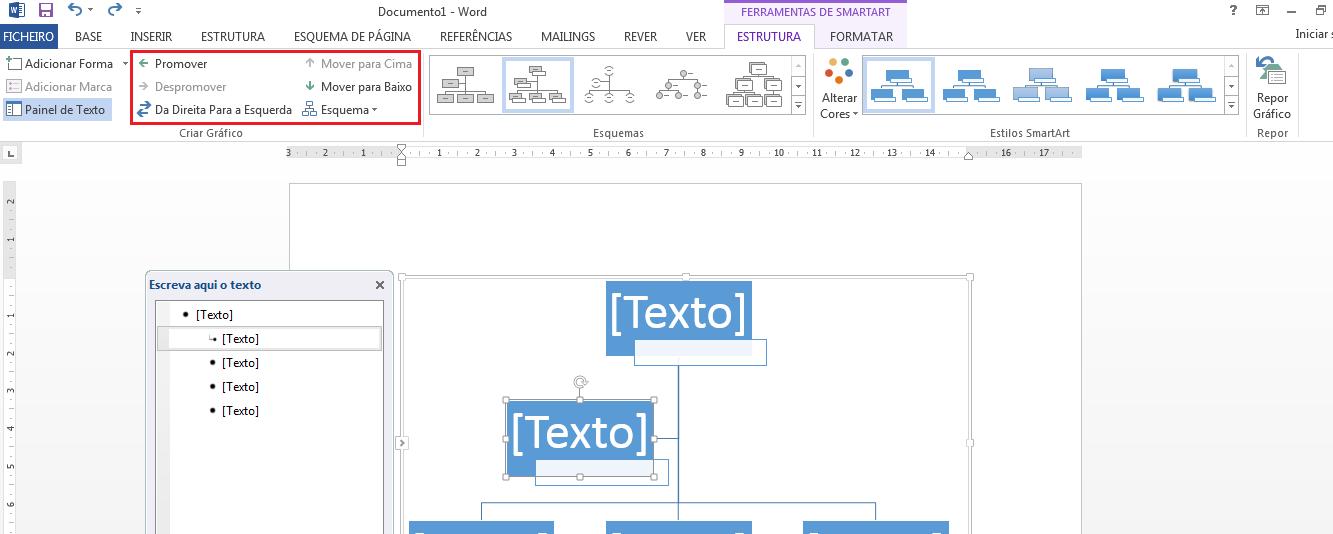Viewport: 1333px width, 534px height.
Task: Click the Undo arrow icon
Action: tap(75, 11)
